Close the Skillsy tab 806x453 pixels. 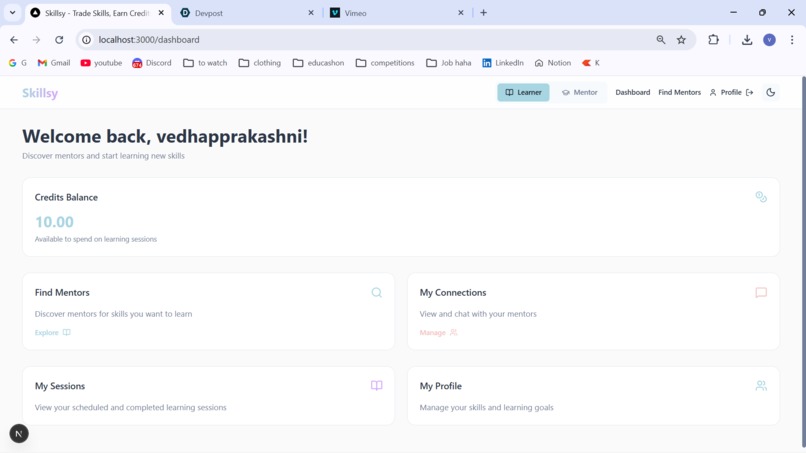click(x=161, y=13)
